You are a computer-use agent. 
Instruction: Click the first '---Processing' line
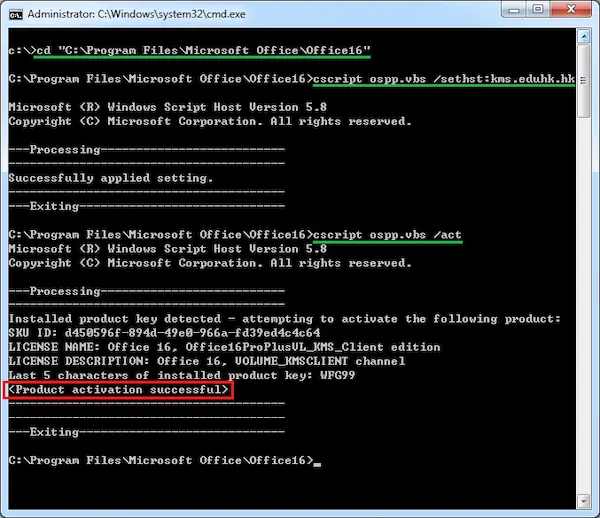click(x=147, y=150)
